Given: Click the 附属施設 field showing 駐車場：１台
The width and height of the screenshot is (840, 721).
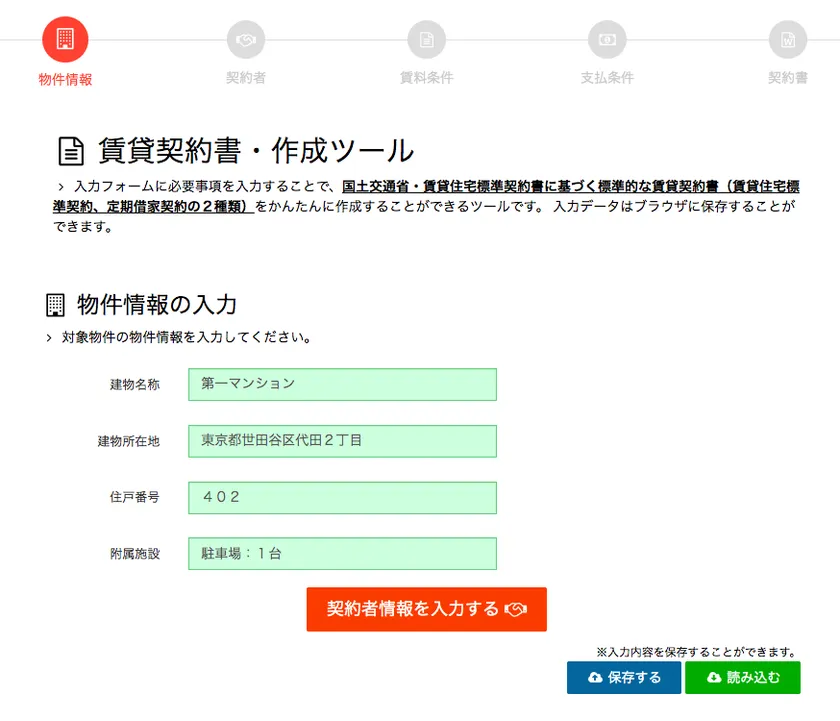Looking at the screenshot, I should [x=342, y=553].
